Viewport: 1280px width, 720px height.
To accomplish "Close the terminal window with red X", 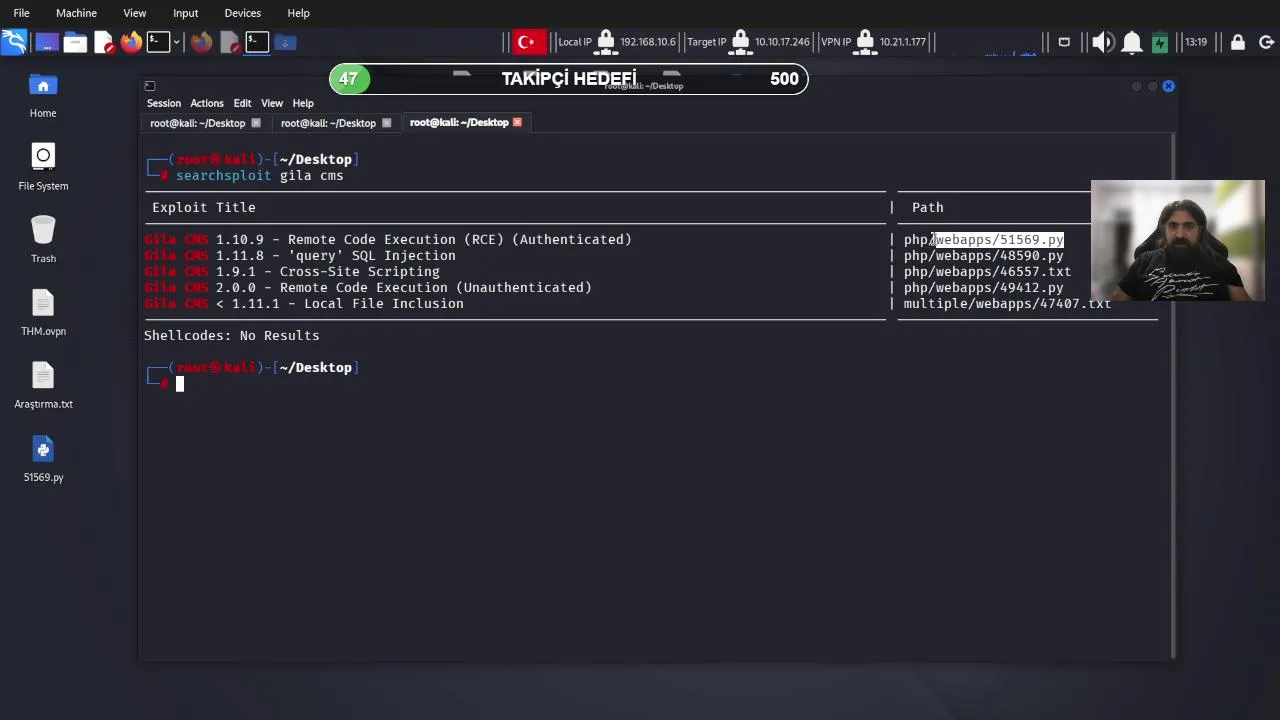I will click(x=1168, y=86).
